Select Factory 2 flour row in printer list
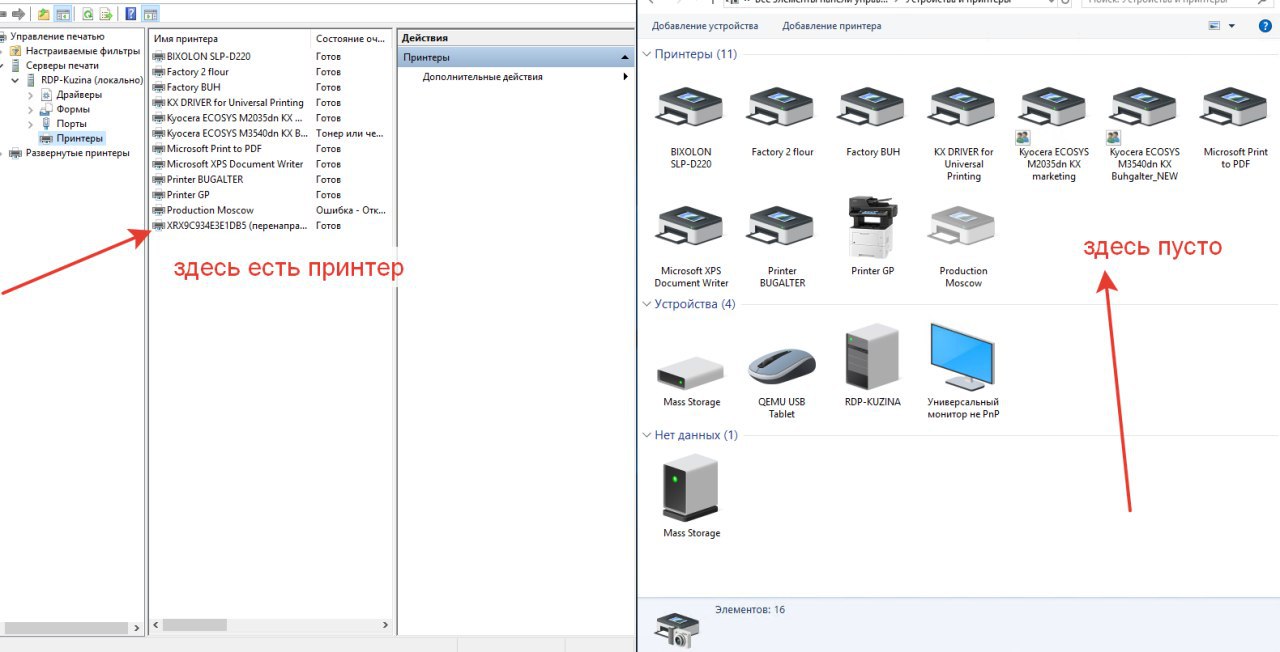The image size is (1280, 652). click(x=270, y=72)
